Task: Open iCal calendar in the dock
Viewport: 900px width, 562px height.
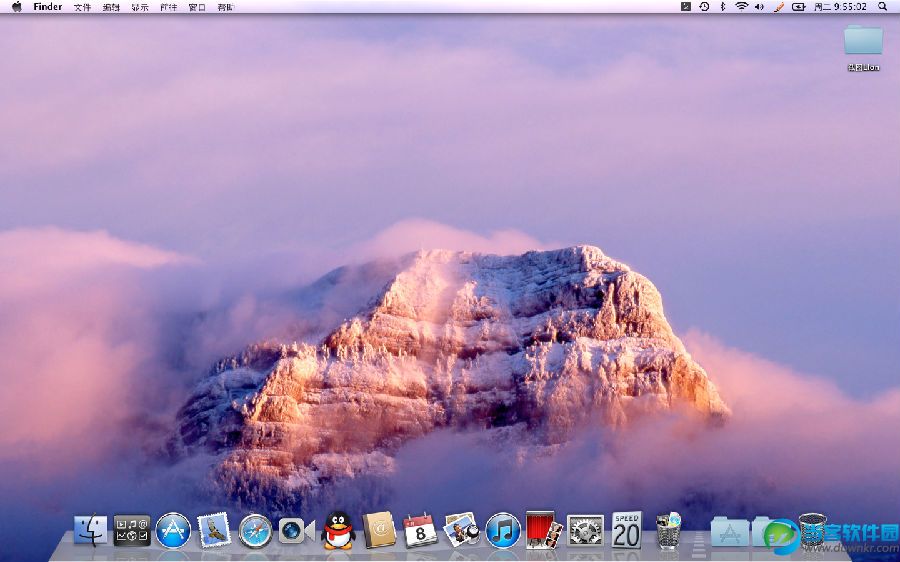Action: click(421, 530)
